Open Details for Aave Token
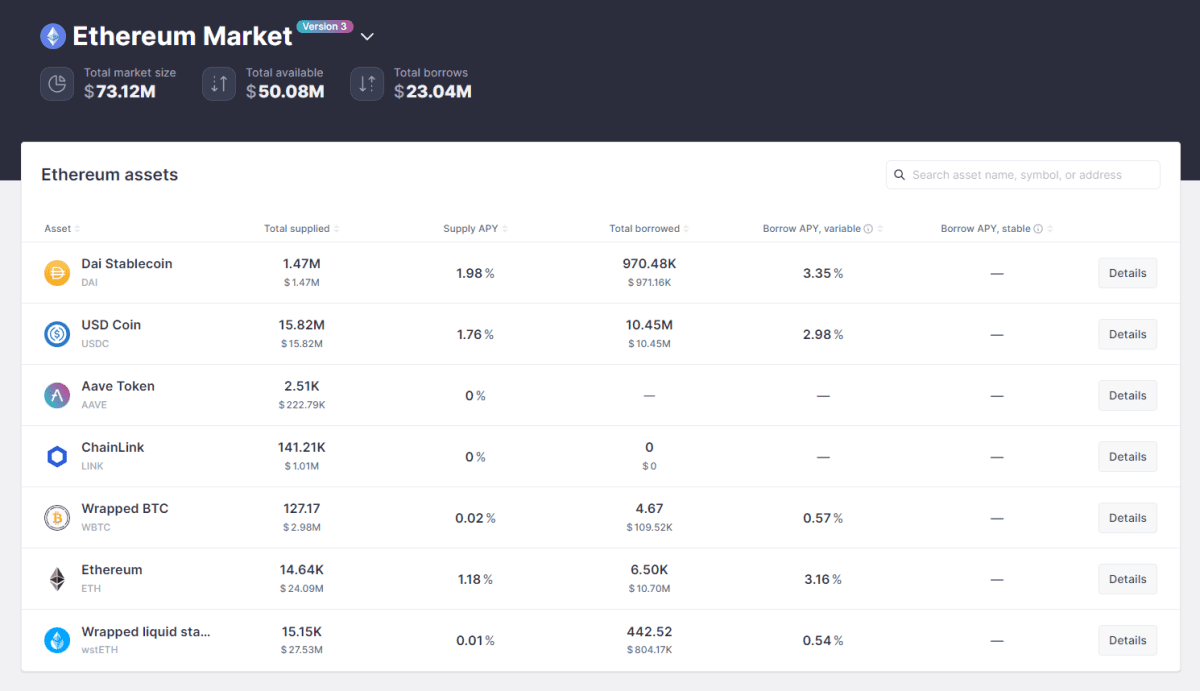This screenshot has width=1200, height=691. 1127,395
